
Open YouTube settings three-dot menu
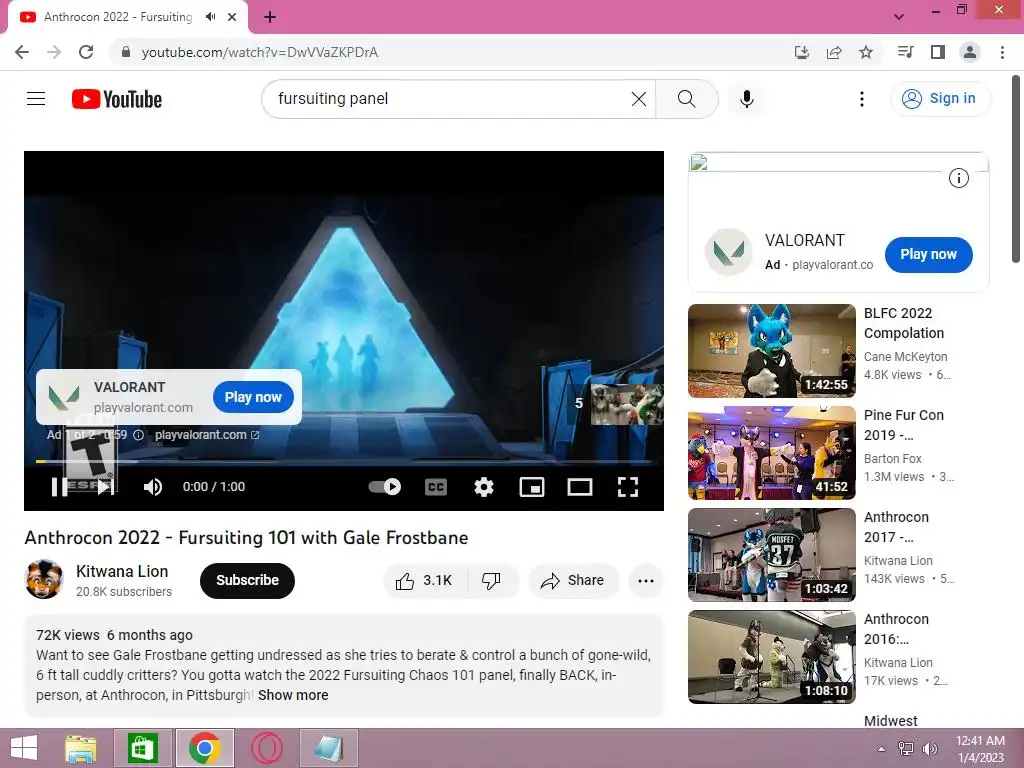(x=861, y=99)
